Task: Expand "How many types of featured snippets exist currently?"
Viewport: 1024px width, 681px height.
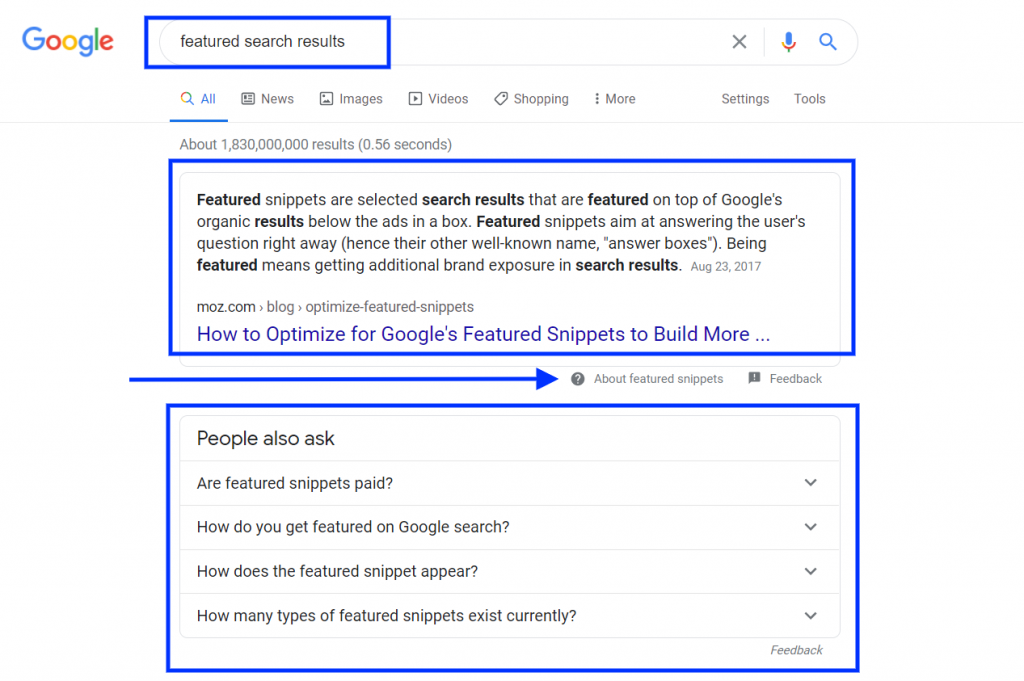Action: [x=509, y=616]
